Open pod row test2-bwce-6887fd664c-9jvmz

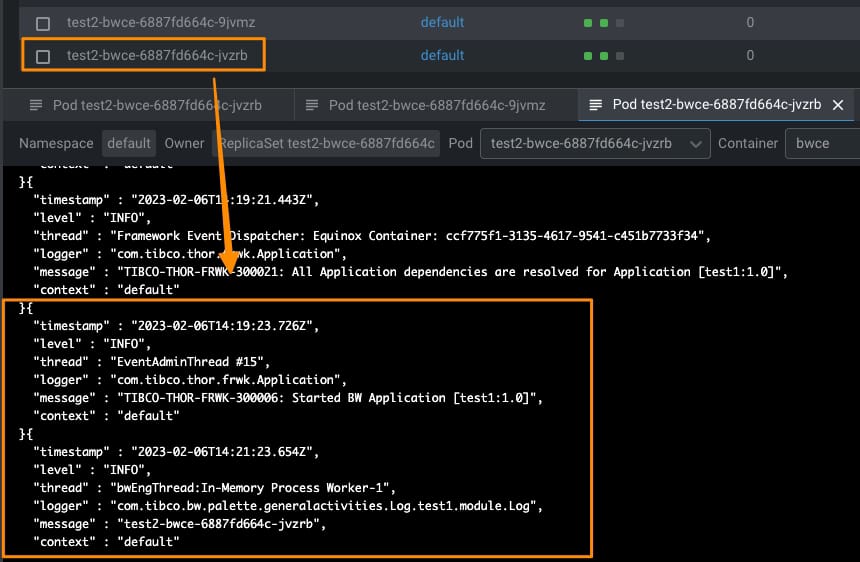[x=159, y=22]
